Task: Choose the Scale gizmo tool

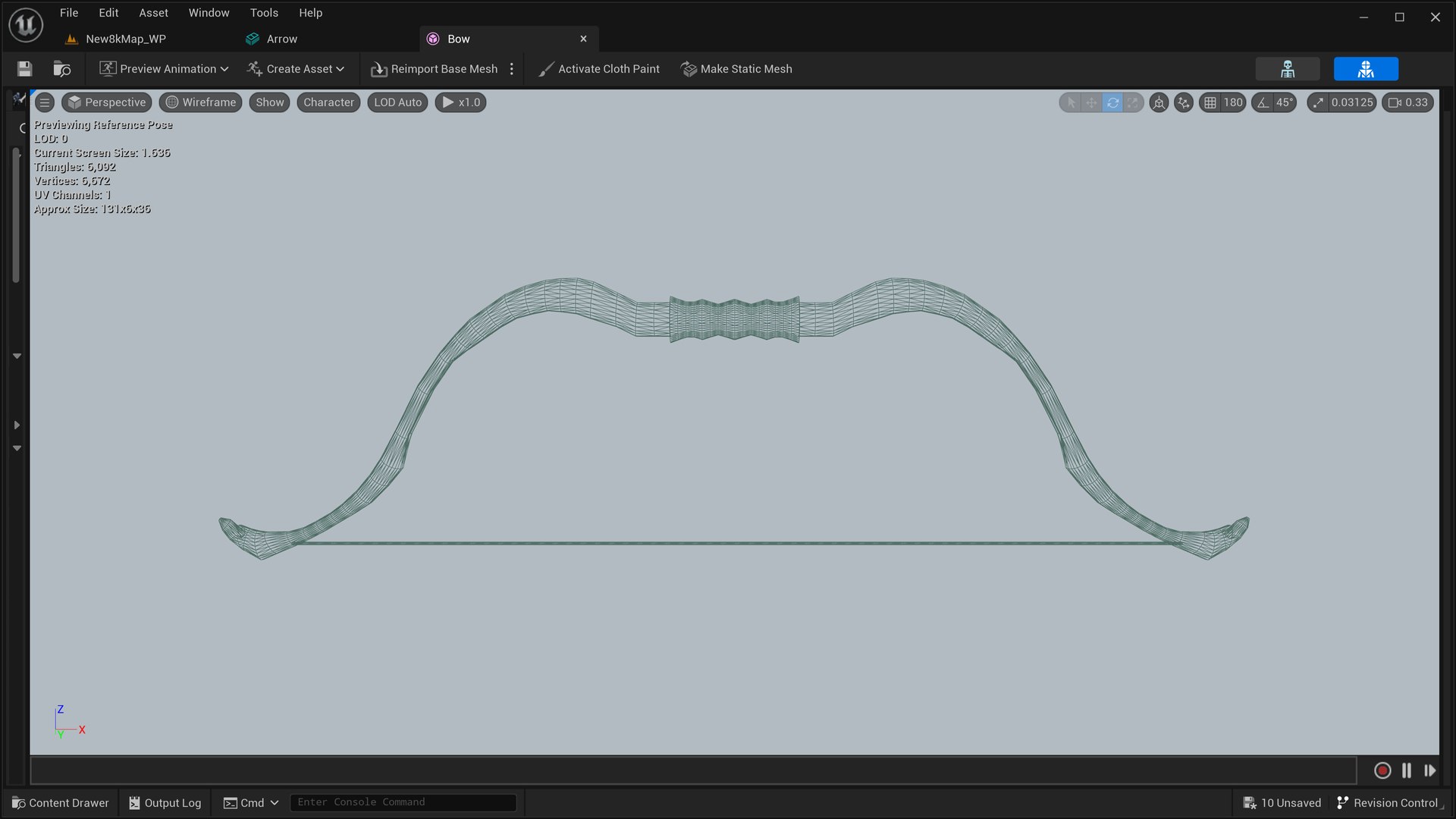Action: [x=1133, y=102]
